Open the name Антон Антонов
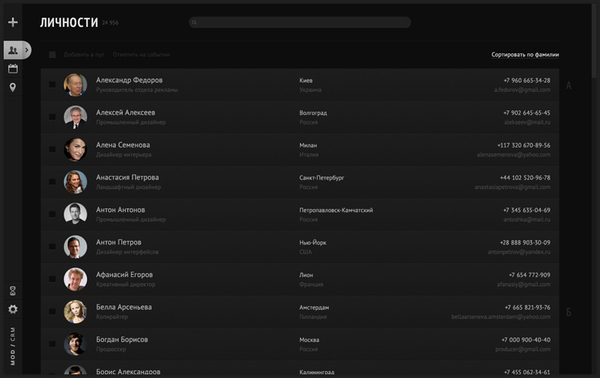600x378 pixels. click(121, 210)
